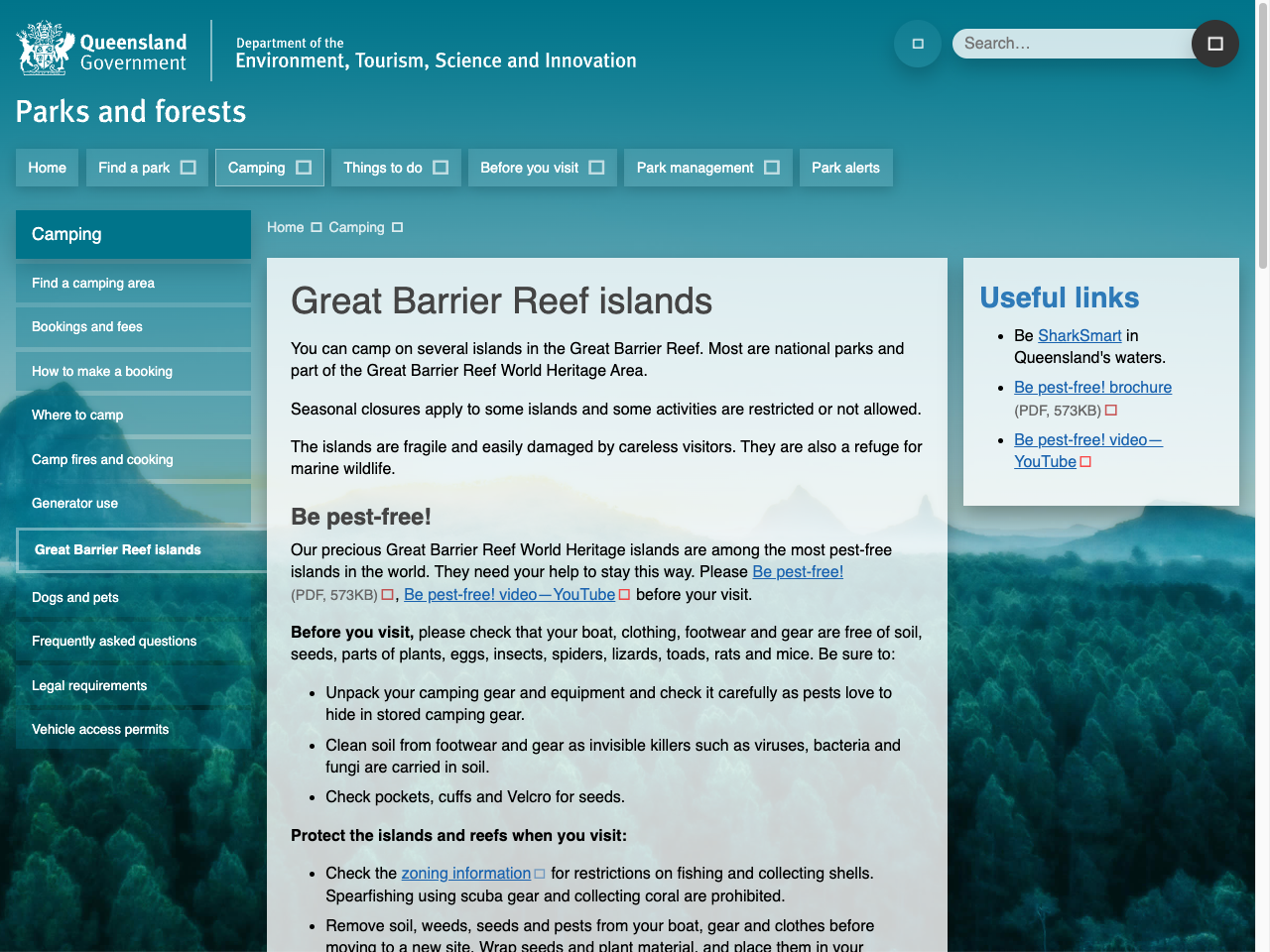Select the 'Camping' sidebar heading
Screen dimensions: 1270x952
click(x=66, y=234)
